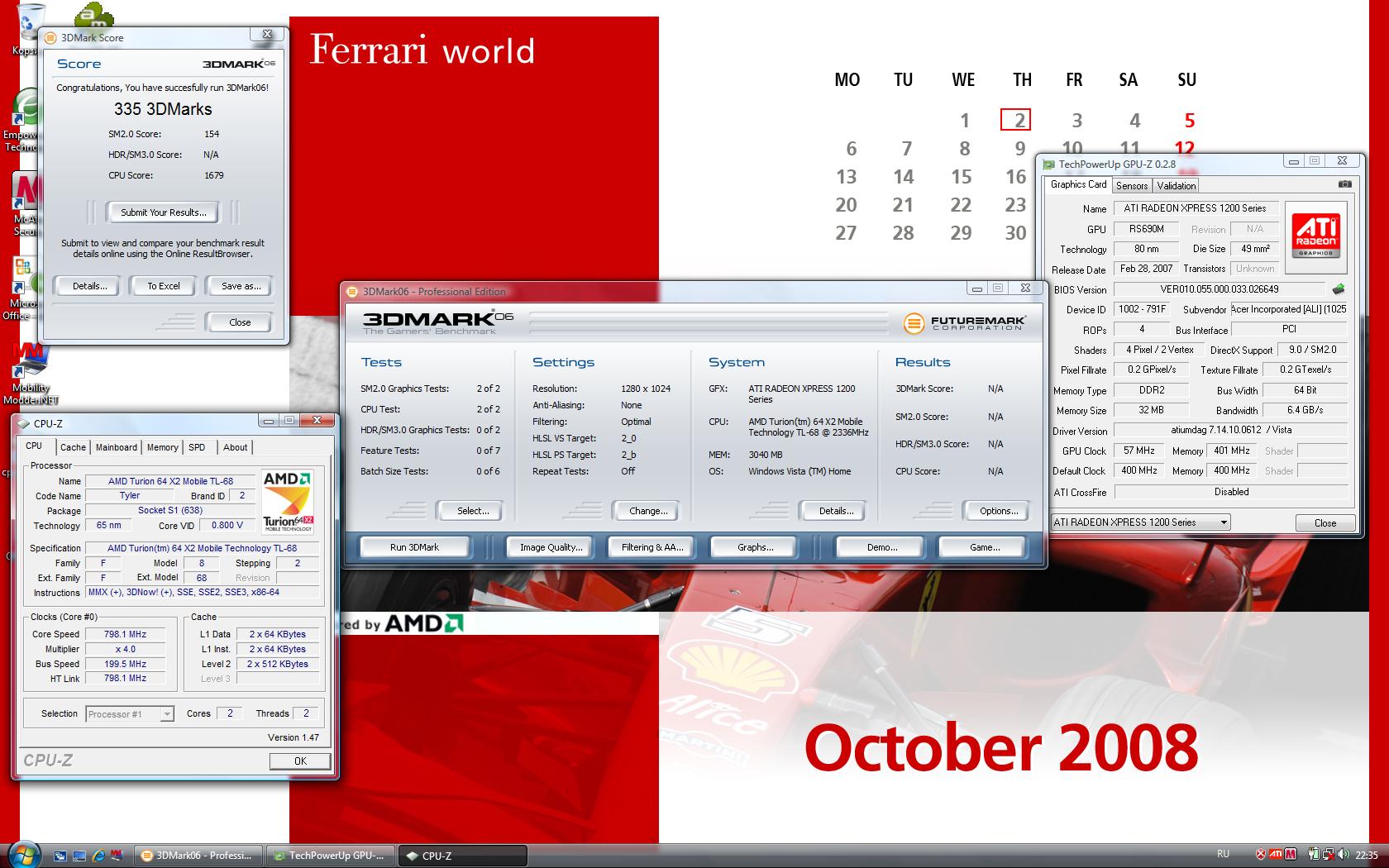Click CPU-Z window title bar icon
Viewport: 1389px width, 868px height.
coord(24,423)
